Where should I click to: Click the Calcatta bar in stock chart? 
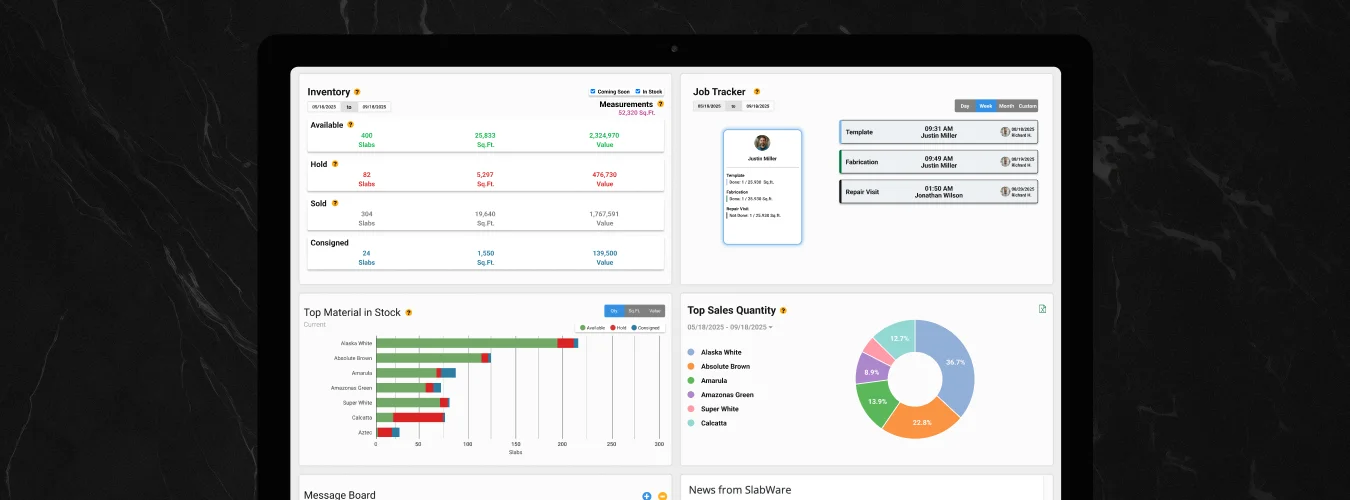[410, 417]
